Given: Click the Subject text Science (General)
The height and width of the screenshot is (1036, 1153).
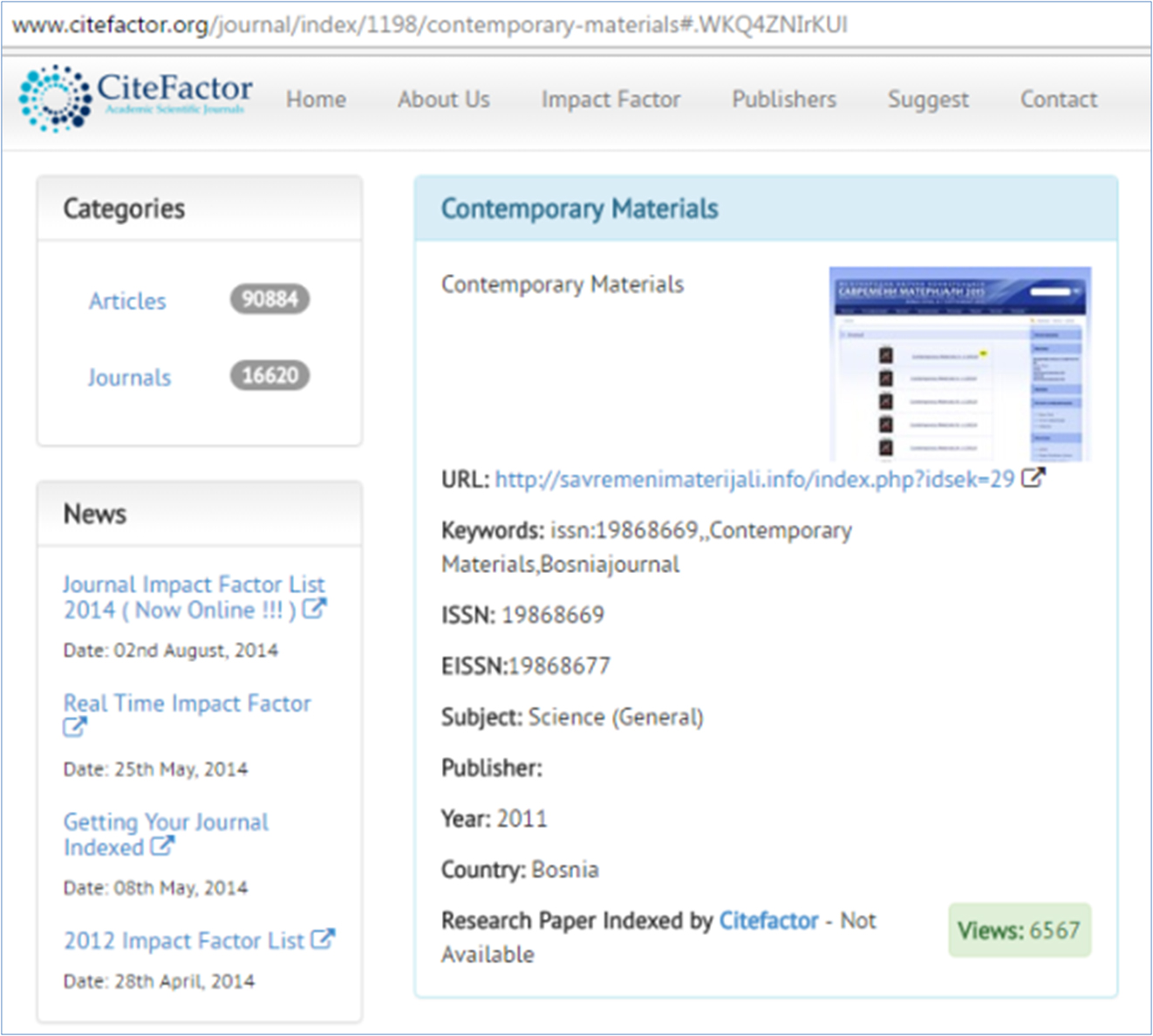Looking at the screenshot, I should tap(616, 717).
